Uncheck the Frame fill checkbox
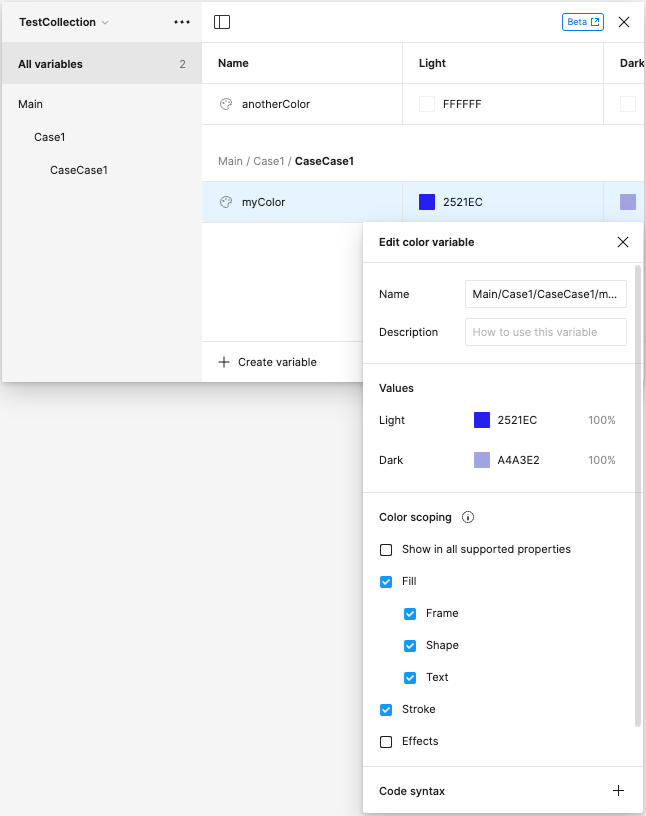 [410, 614]
